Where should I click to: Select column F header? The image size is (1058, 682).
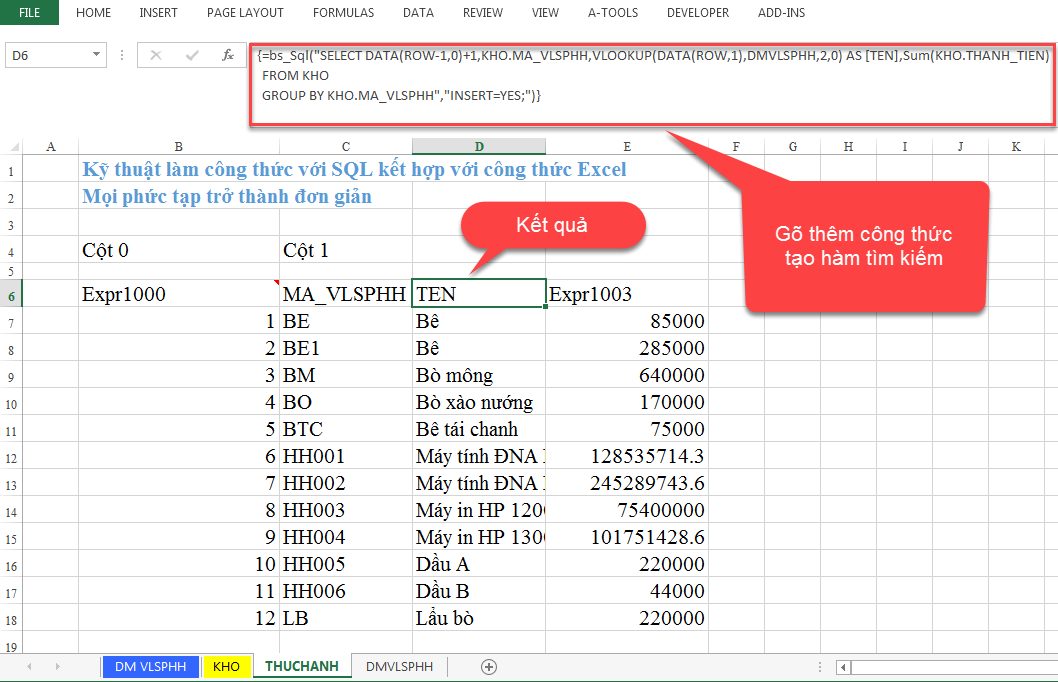tap(736, 146)
